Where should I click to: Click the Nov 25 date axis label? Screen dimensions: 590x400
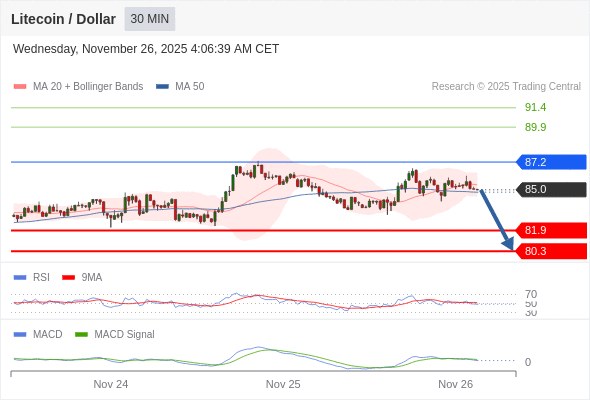tap(283, 384)
